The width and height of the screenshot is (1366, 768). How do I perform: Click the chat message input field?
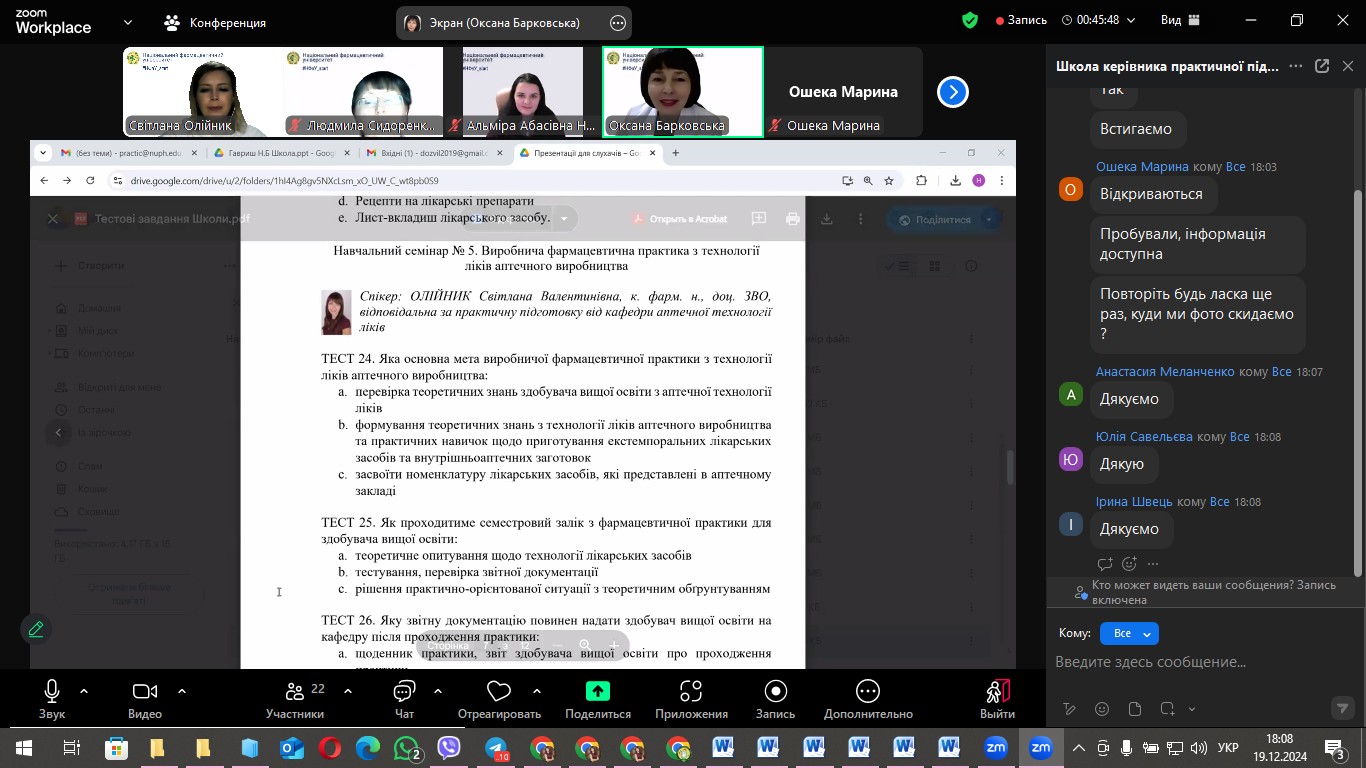click(1204, 662)
